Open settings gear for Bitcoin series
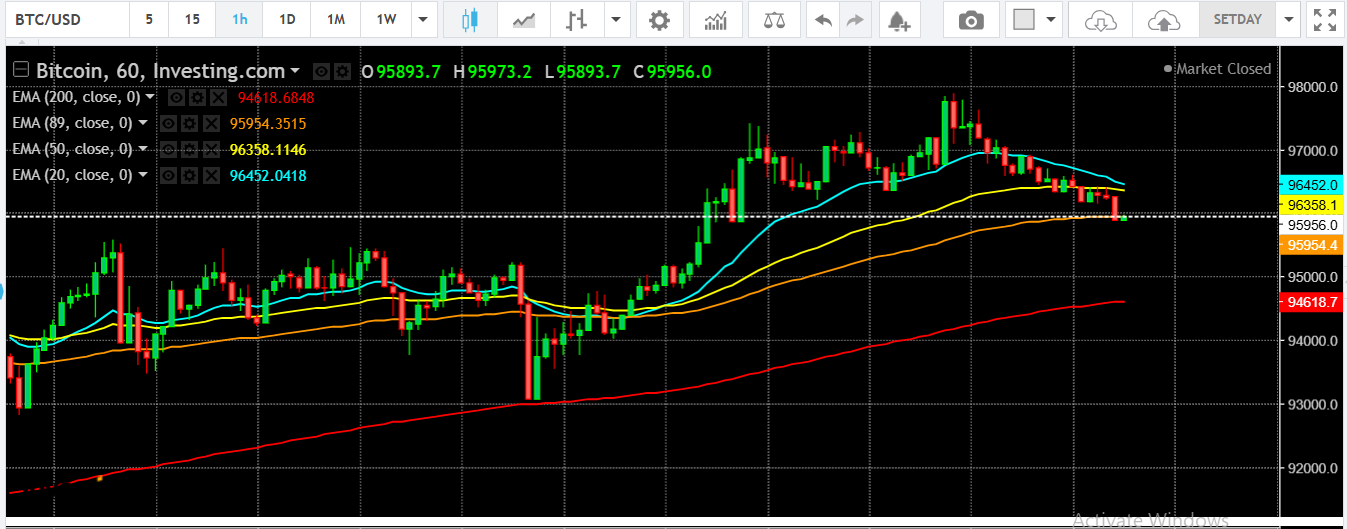This screenshot has height=529, width=1347. click(x=342, y=71)
